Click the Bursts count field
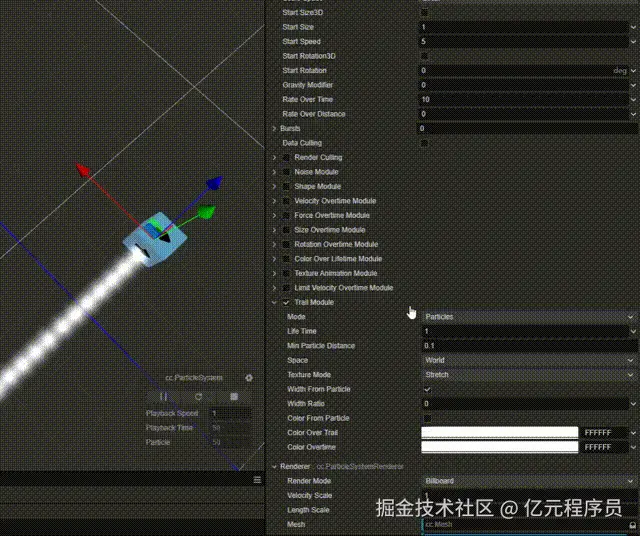 [x=527, y=129]
